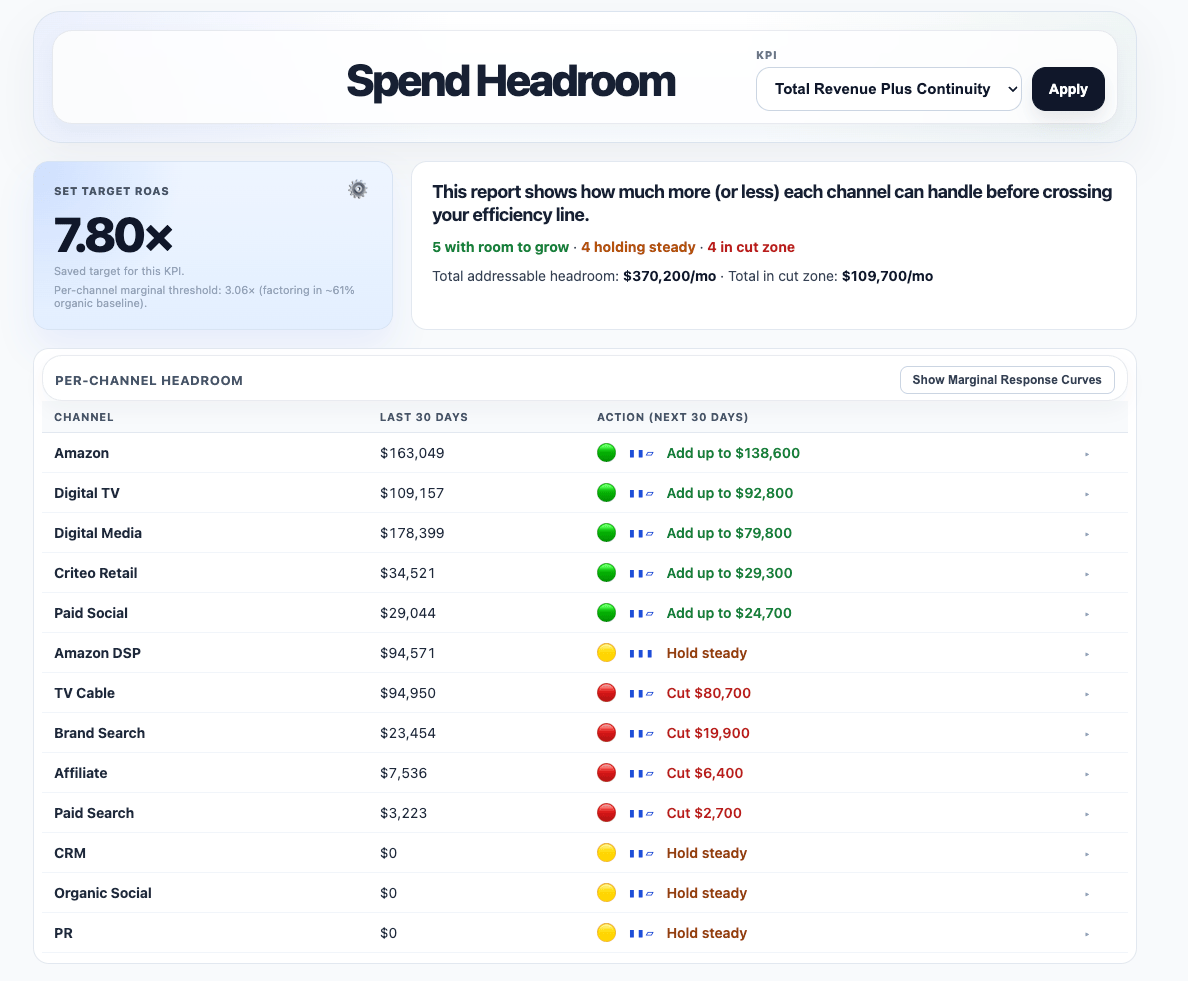Click the $94,571 spend value
The image size is (1188, 981).
[408, 653]
